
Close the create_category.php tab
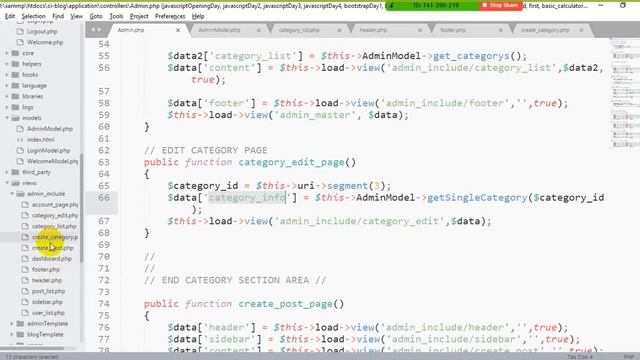(581, 30)
